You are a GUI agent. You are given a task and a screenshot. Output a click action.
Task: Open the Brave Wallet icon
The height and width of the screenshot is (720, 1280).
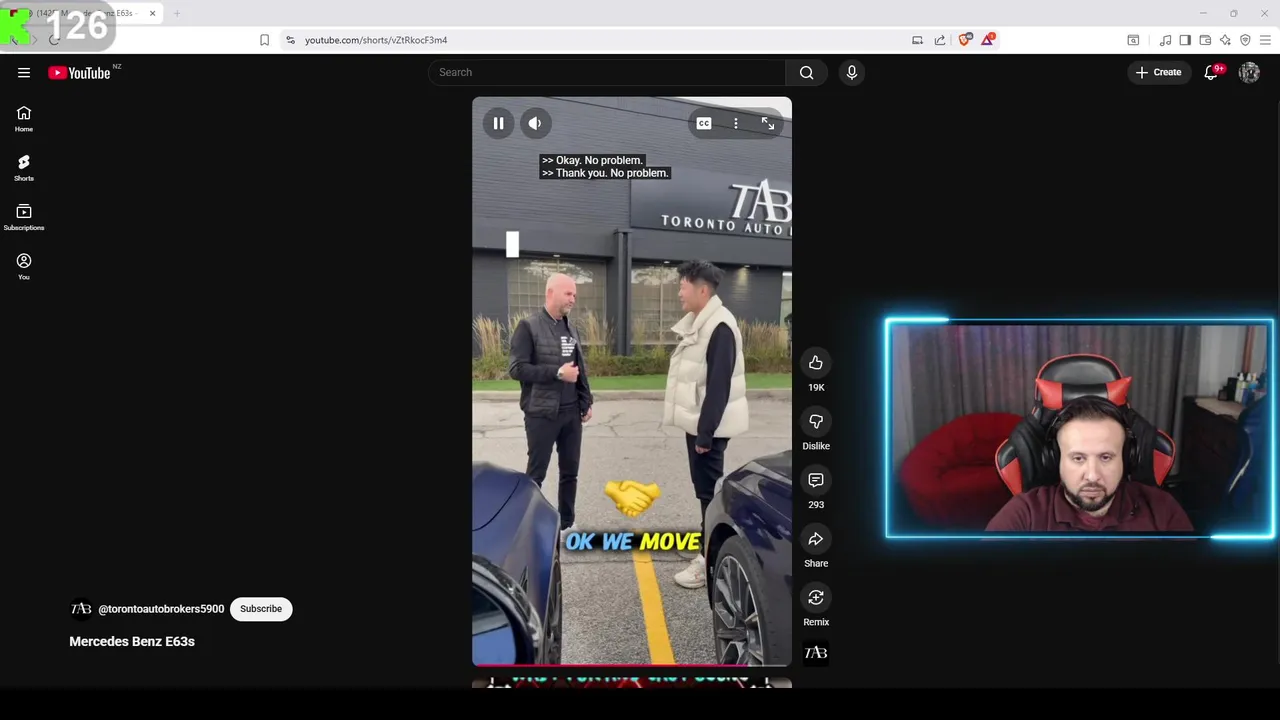point(1205,40)
